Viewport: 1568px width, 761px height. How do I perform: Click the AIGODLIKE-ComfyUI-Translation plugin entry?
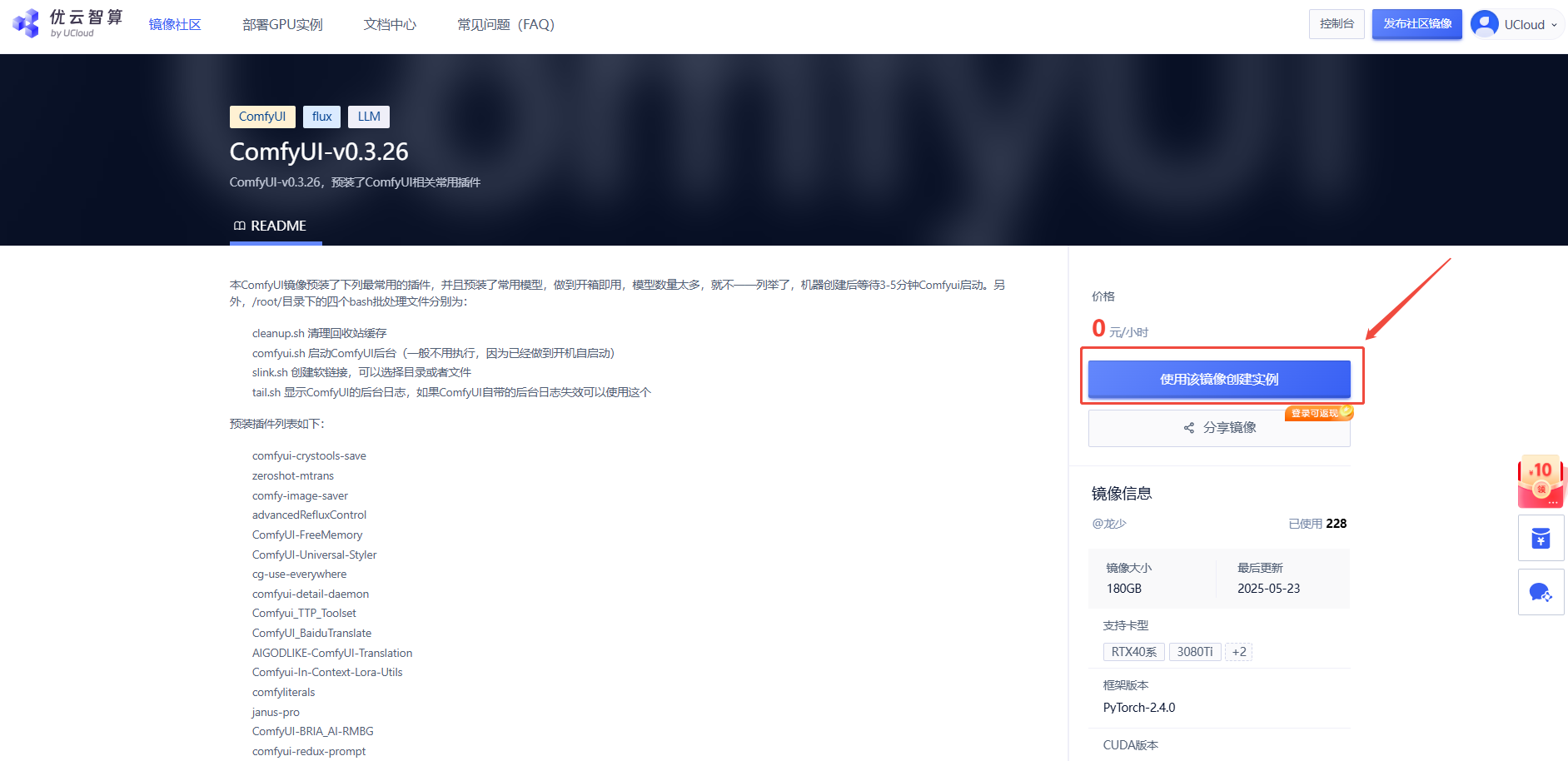tap(332, 654)
